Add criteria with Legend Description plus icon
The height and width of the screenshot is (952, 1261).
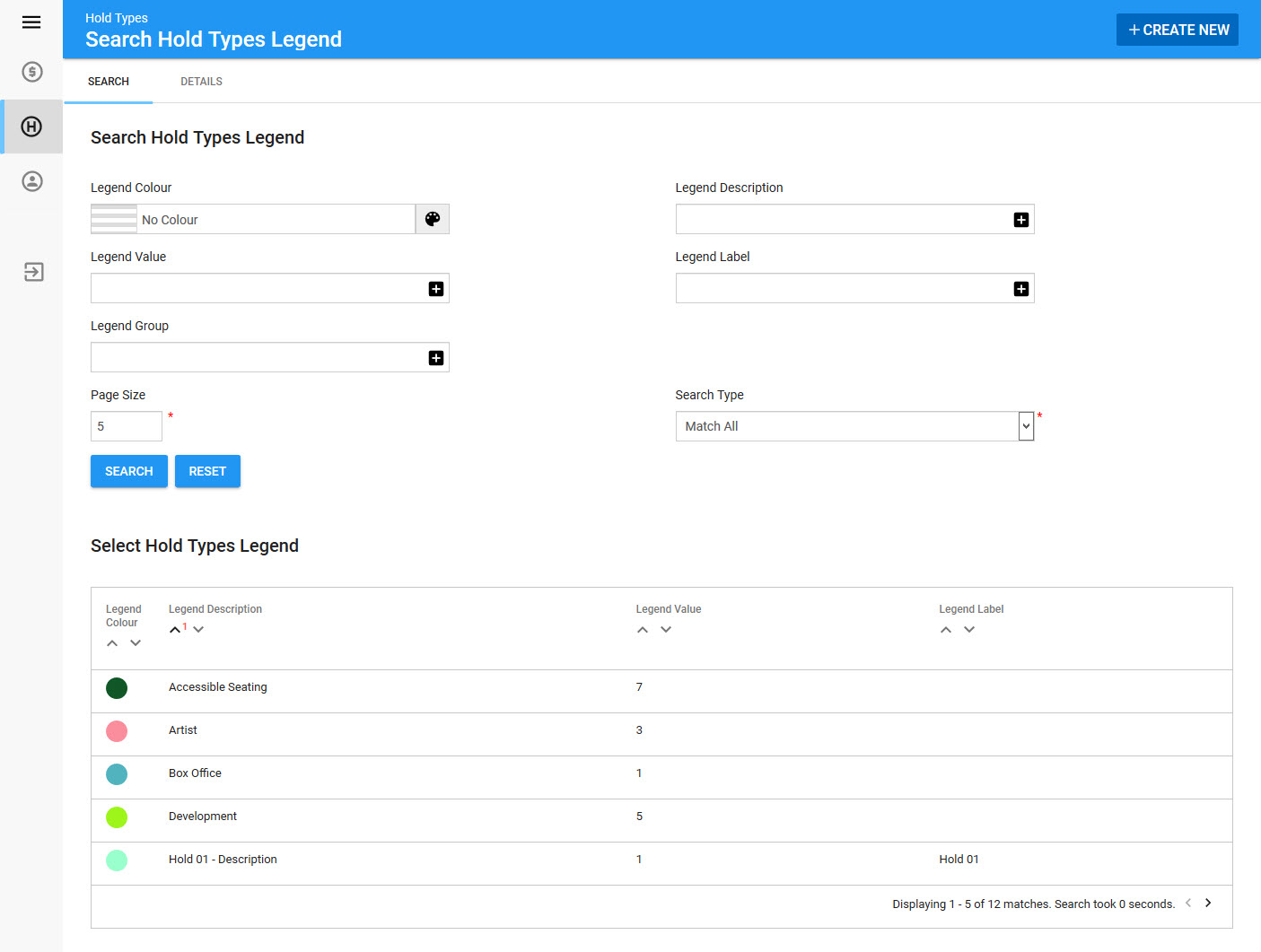1021,220
